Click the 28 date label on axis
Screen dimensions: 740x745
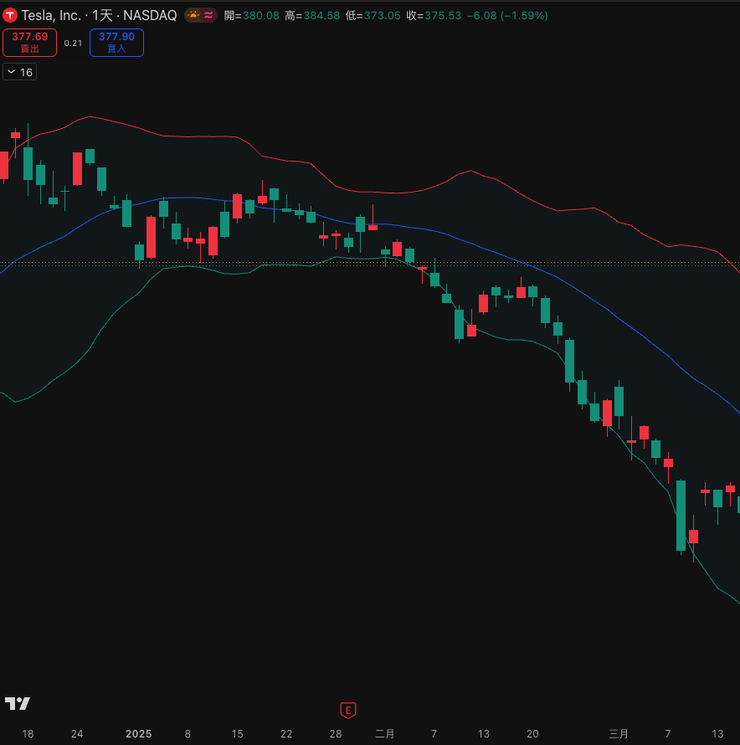click(x=336, y=734)
